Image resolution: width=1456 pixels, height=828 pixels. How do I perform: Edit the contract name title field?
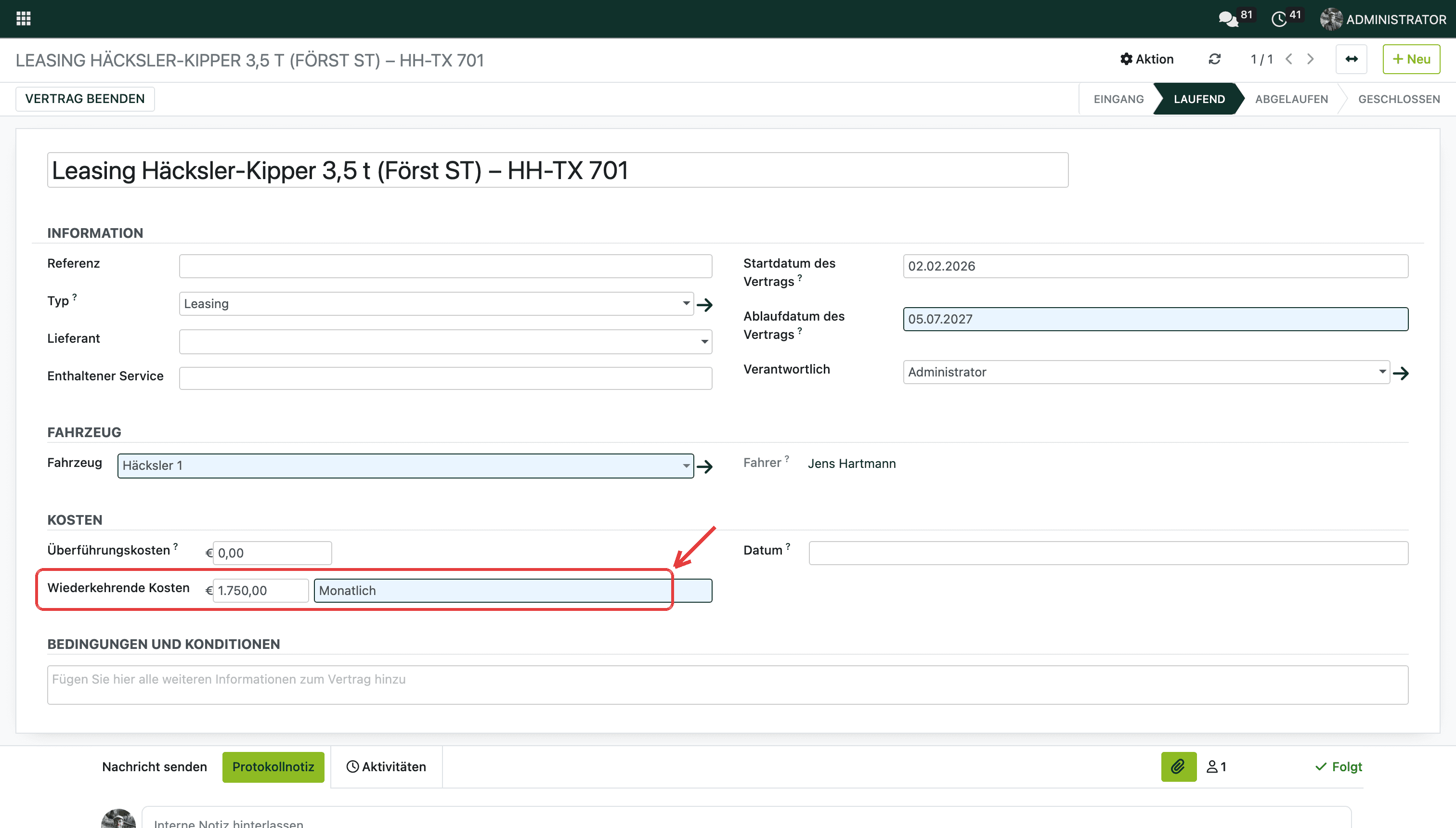pyautogui.click(x=558, y=170)
